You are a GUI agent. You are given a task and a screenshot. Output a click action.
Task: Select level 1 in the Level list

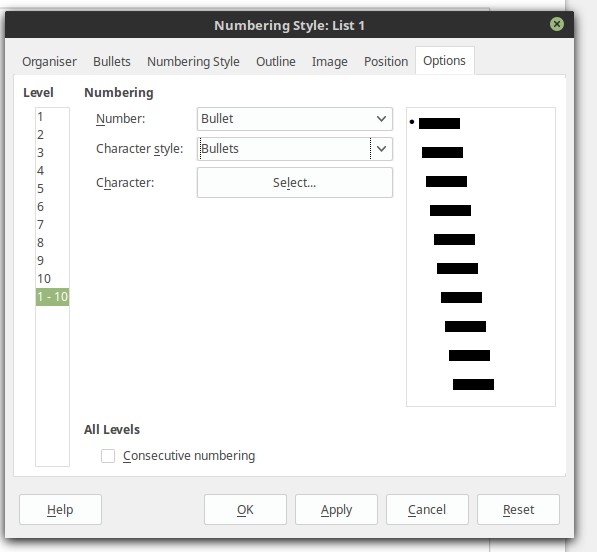tap(53, 117)
